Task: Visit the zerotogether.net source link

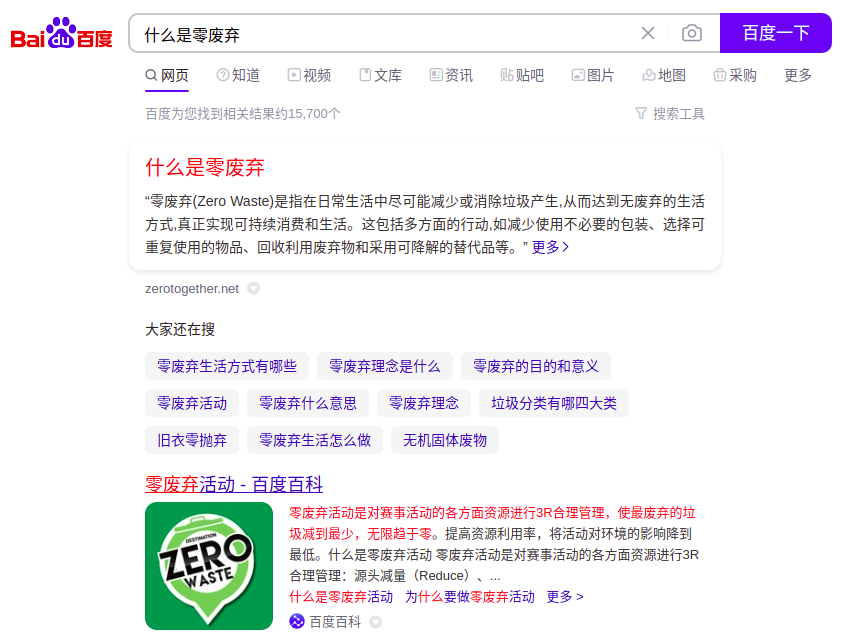Action: click(192, 289)
